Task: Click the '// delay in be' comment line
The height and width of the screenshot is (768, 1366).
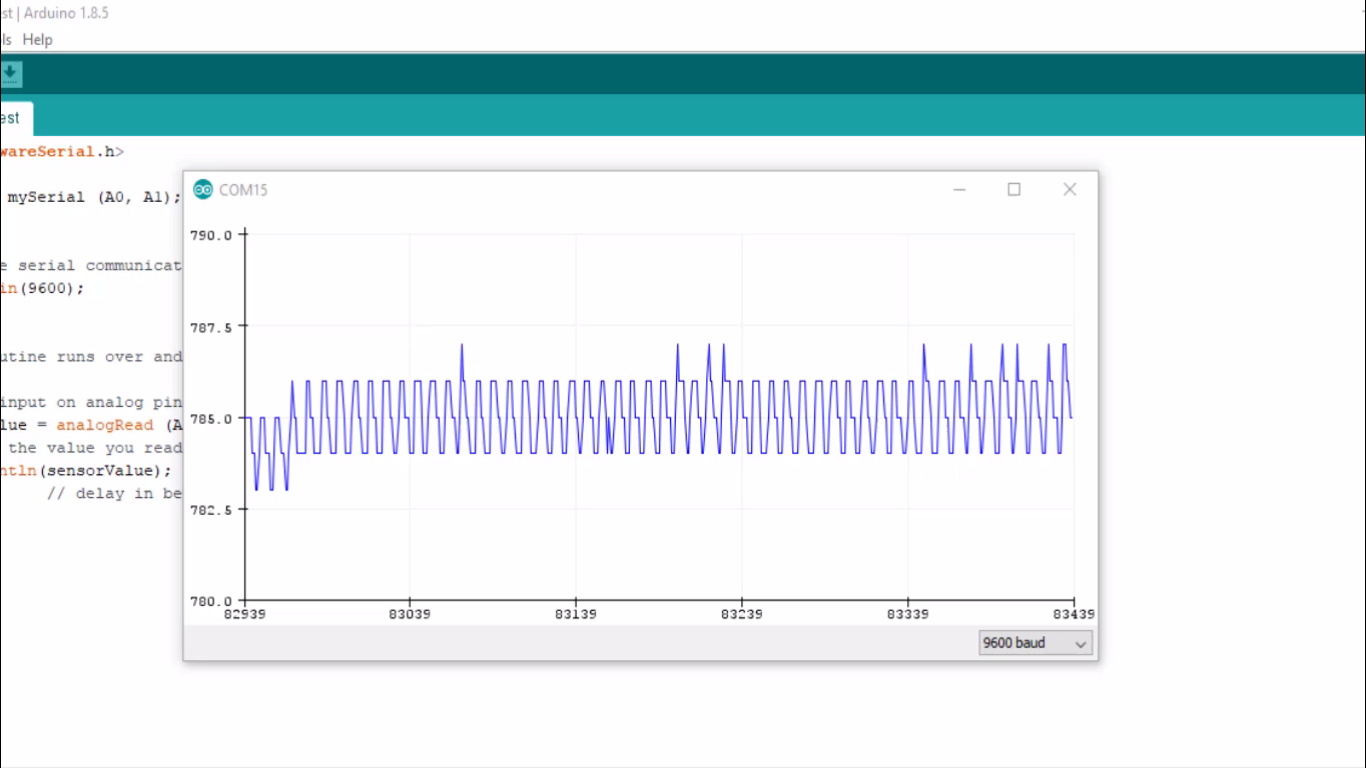Action: point(115,493)
